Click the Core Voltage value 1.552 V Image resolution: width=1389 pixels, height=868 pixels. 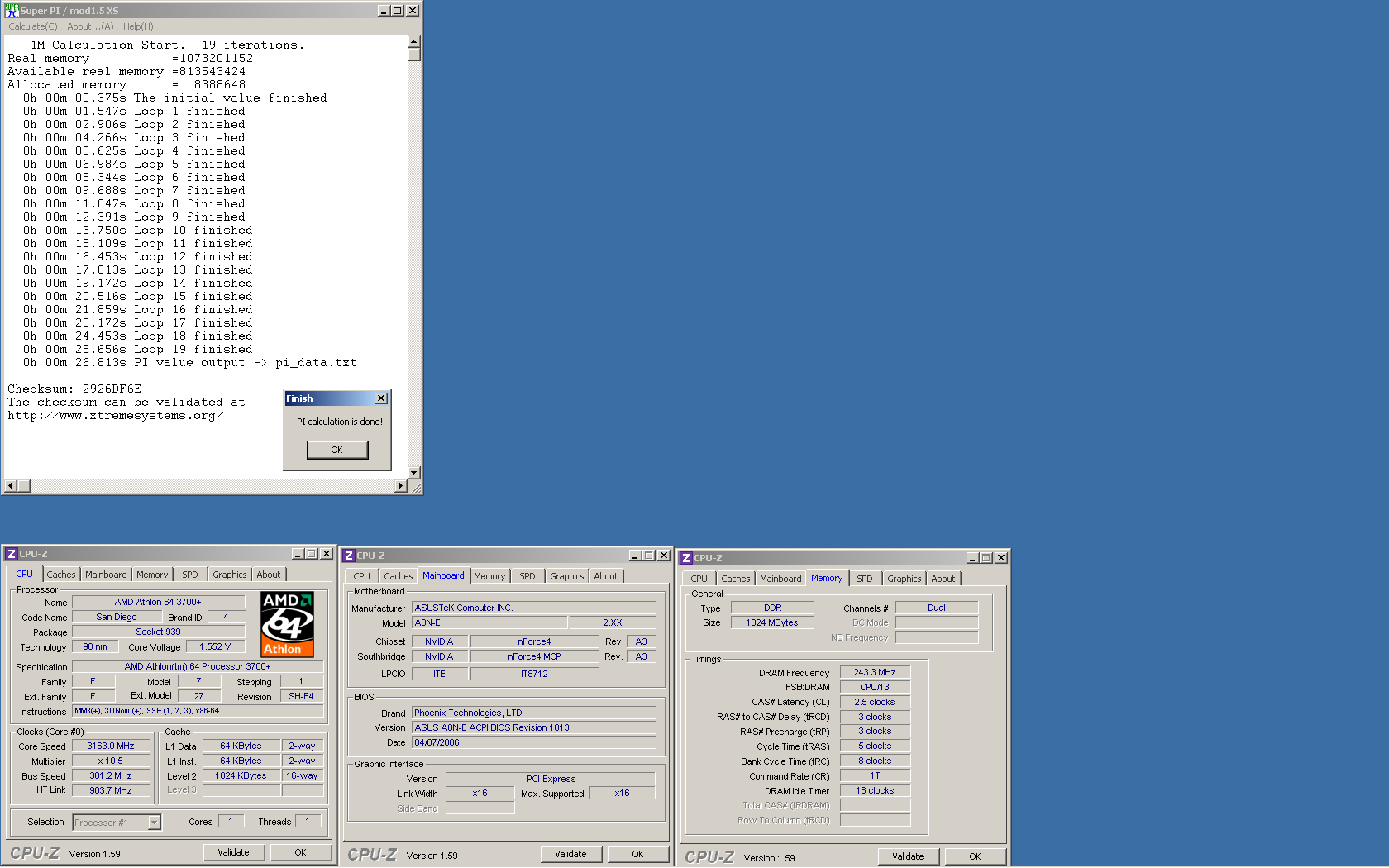pyautogui.click(x=215, y=646)
